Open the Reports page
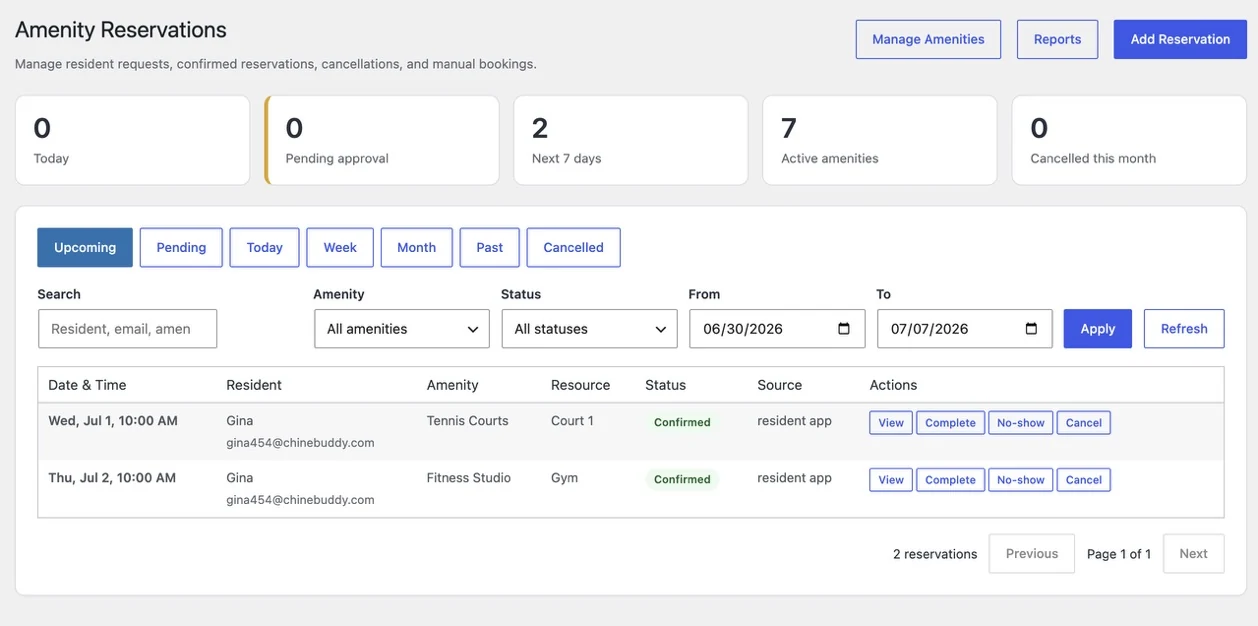This screenshot has height=626, width=1258. (1057, 40)
